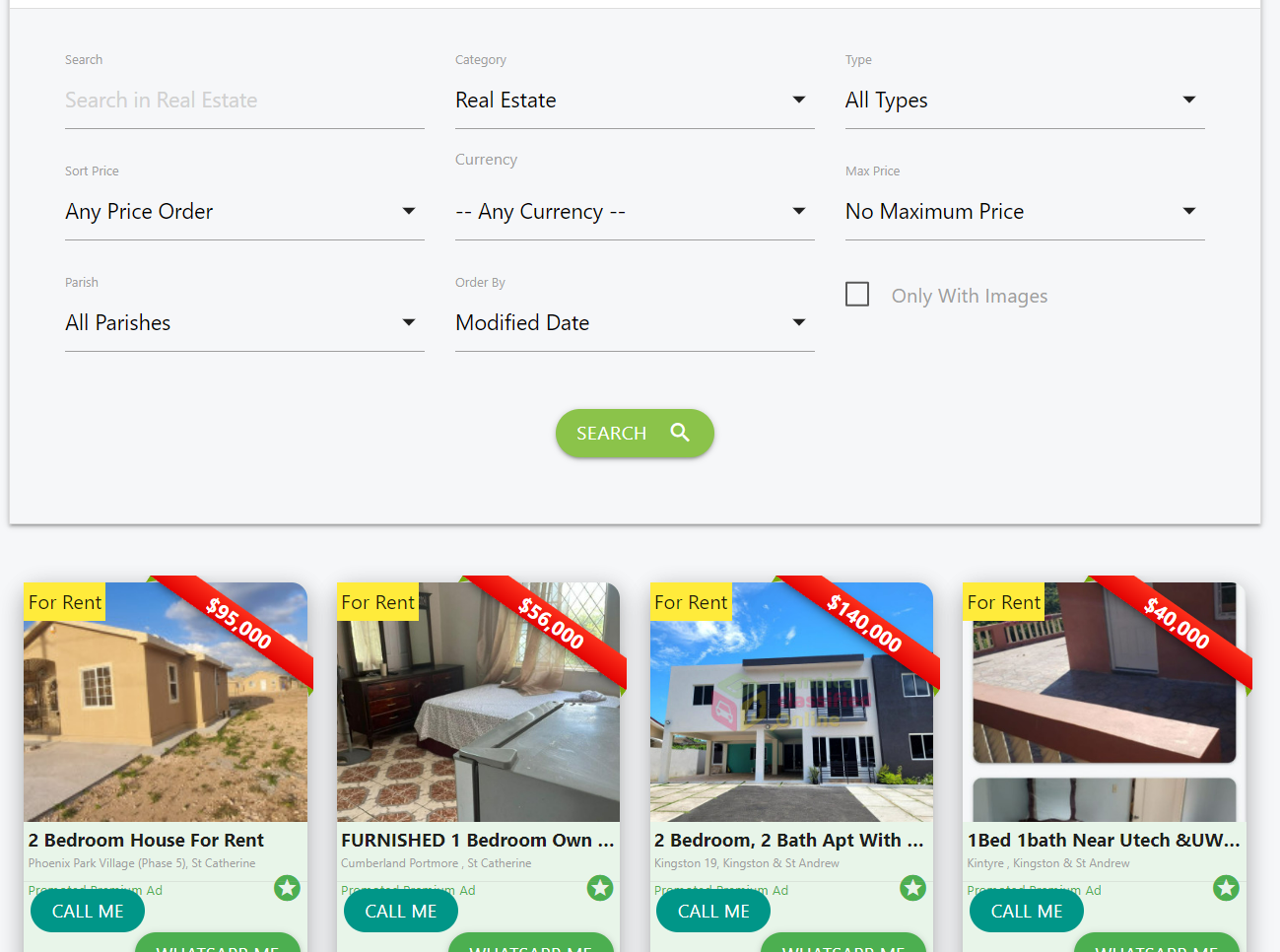Image resolution: width=1280 pixels, height=952 pixels.
Task: Open the Order By Modified Date dropdown
Action: click(635, 323)
